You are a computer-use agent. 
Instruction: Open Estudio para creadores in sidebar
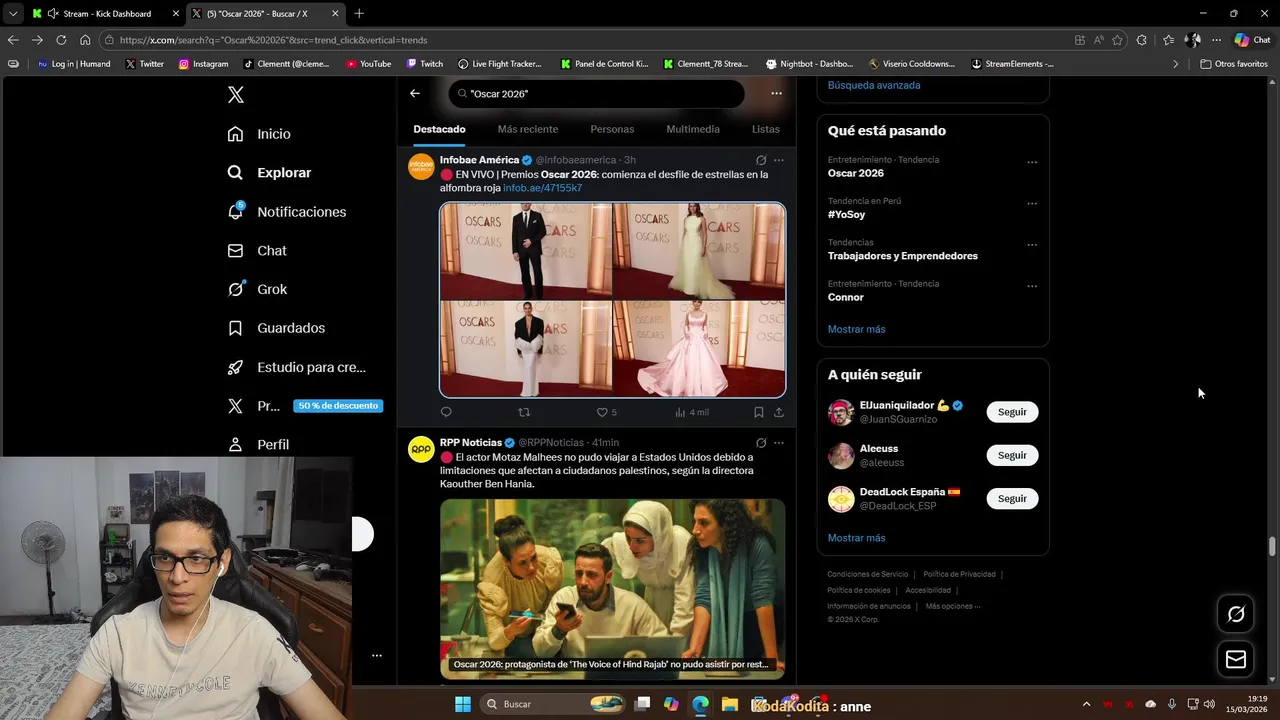[x=296, y=367]
